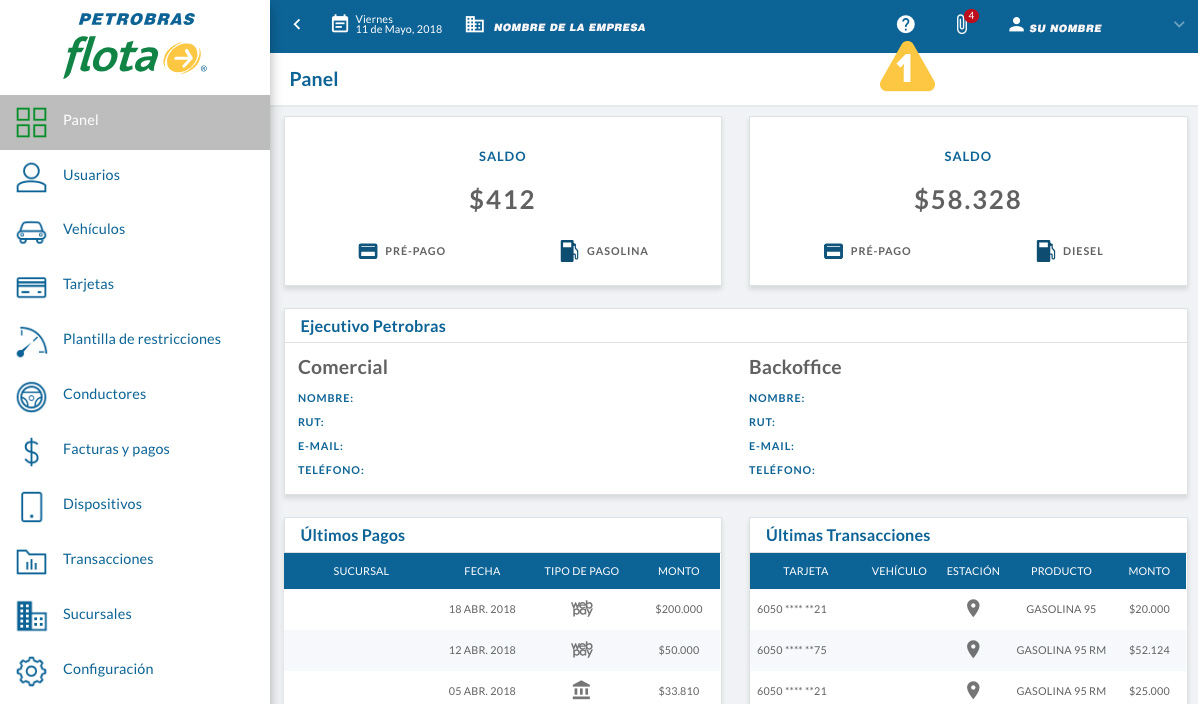Select the Vehículos car icon
Viewport: 1198px width, 704px height.
coord(31,232)
